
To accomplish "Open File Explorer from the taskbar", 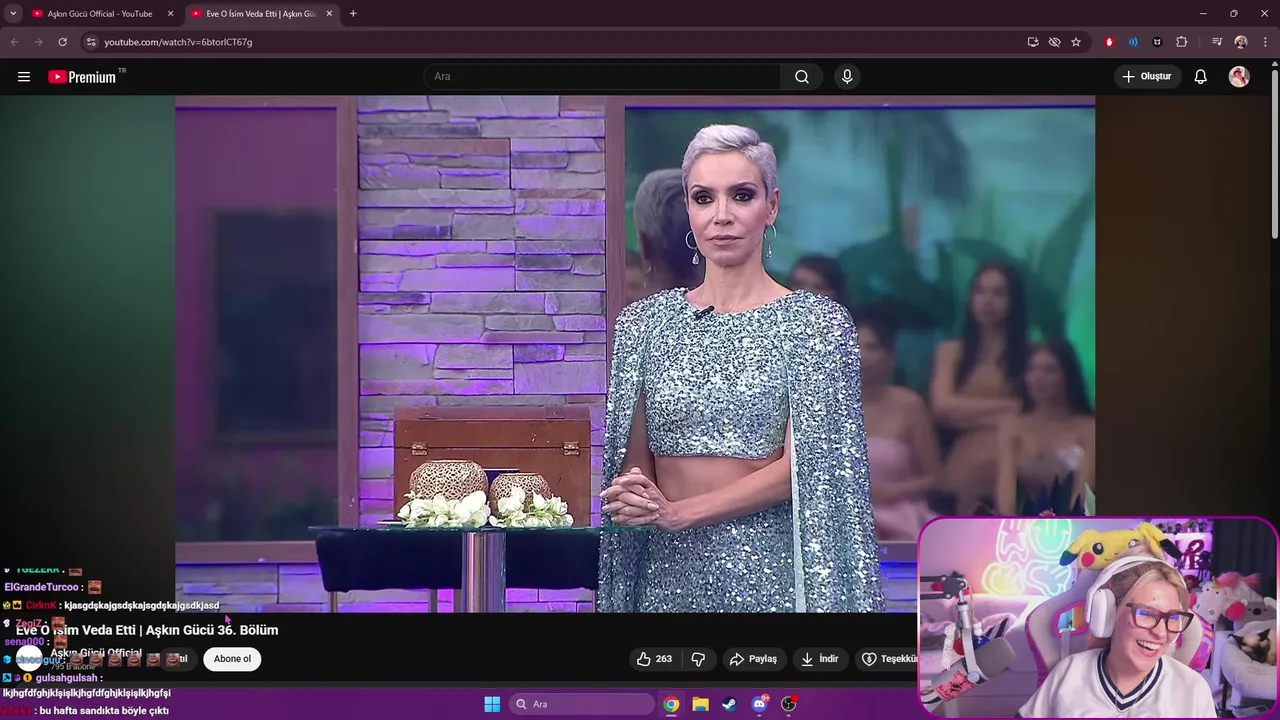I will click(x=701, y=704).
